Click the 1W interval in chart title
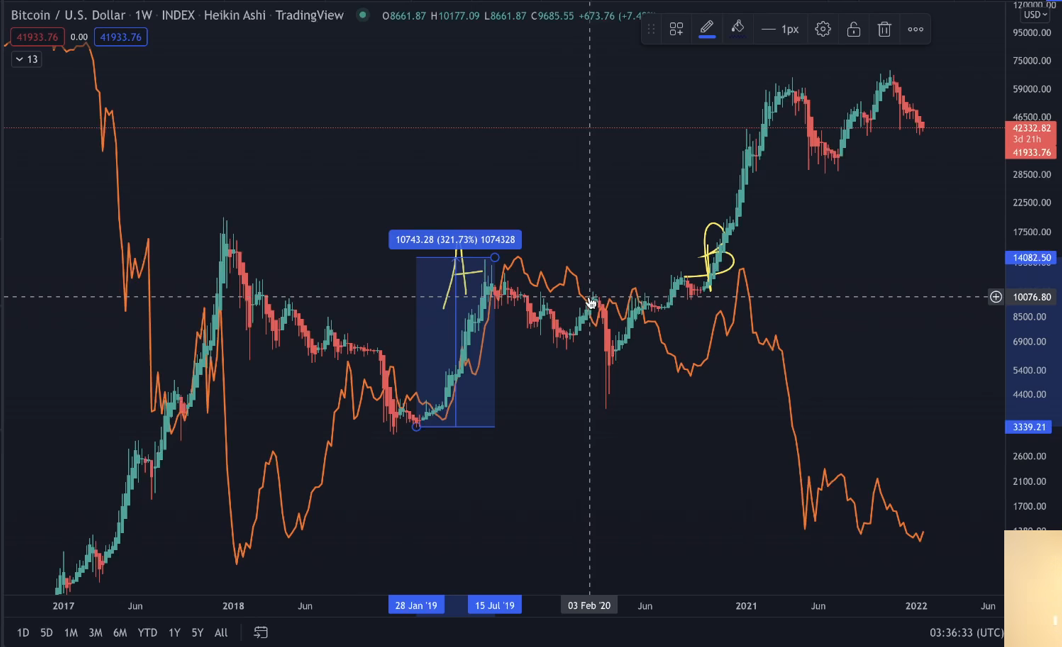 tap(143, 15)
